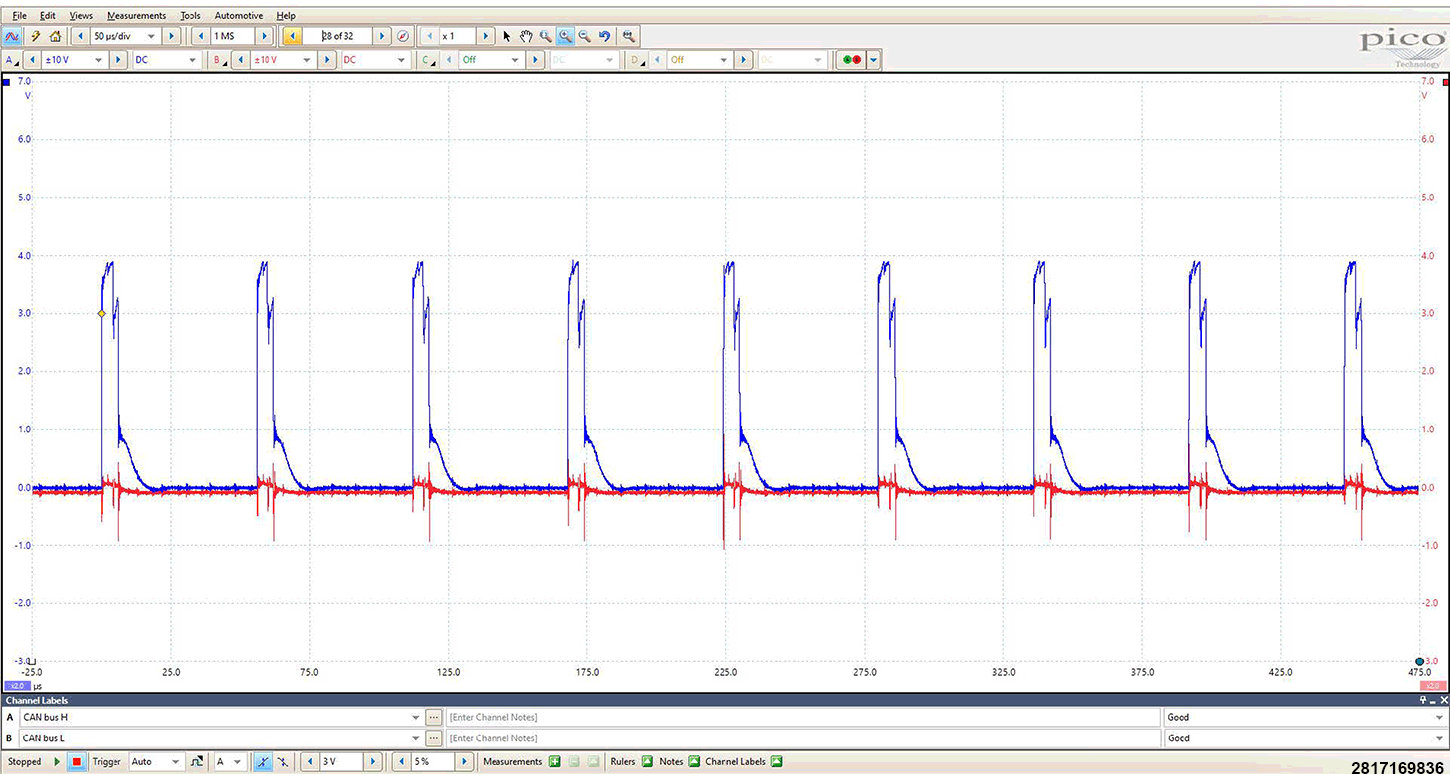Click the channel notes field for CAN bus L

(x=800, y=738)
